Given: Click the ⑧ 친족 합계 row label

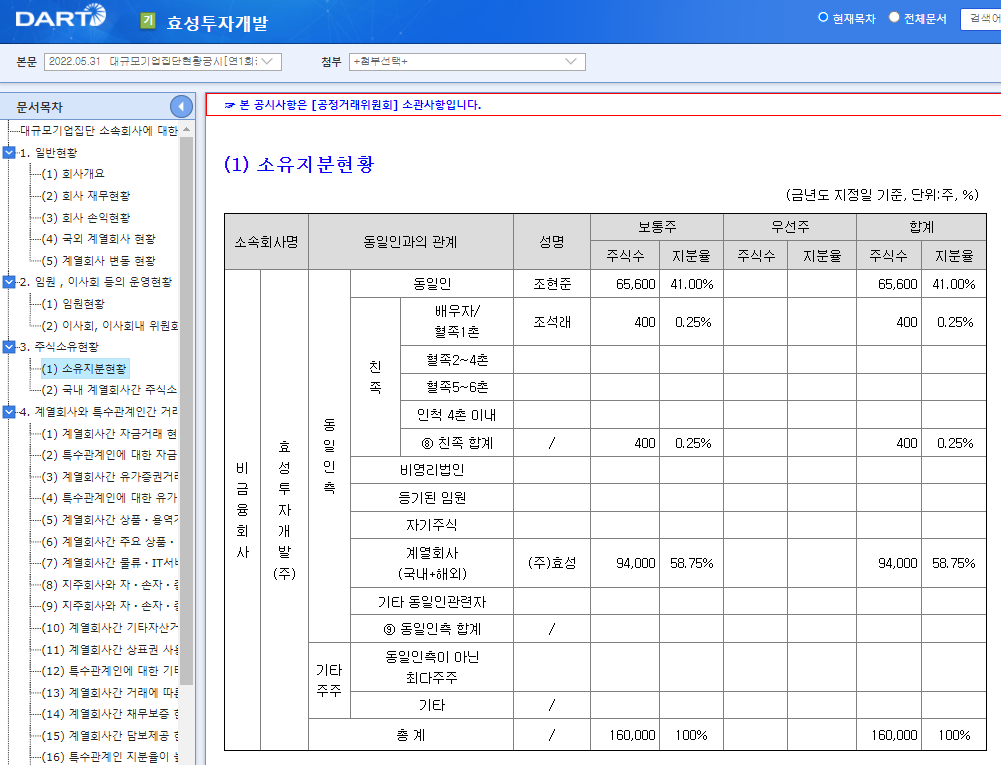Looking at the screenshot, I should (x=457, y=443).
